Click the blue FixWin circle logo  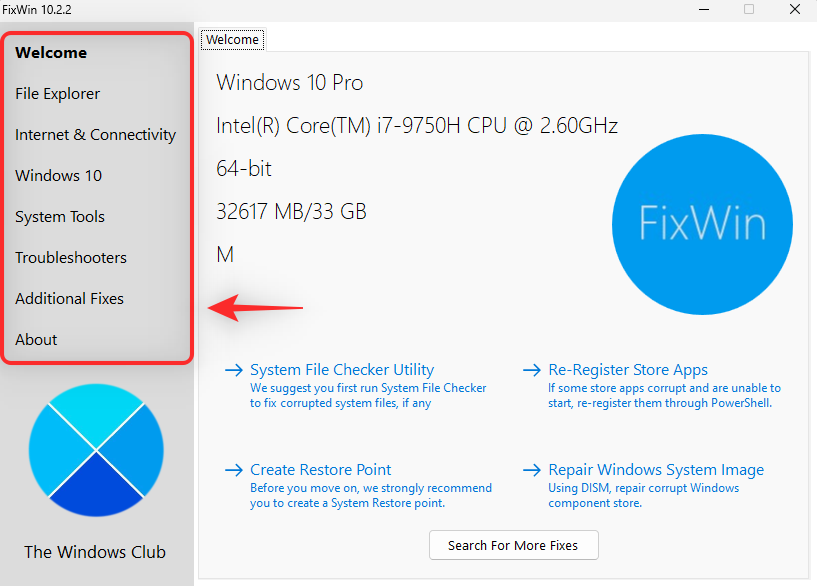click(702, 224)
